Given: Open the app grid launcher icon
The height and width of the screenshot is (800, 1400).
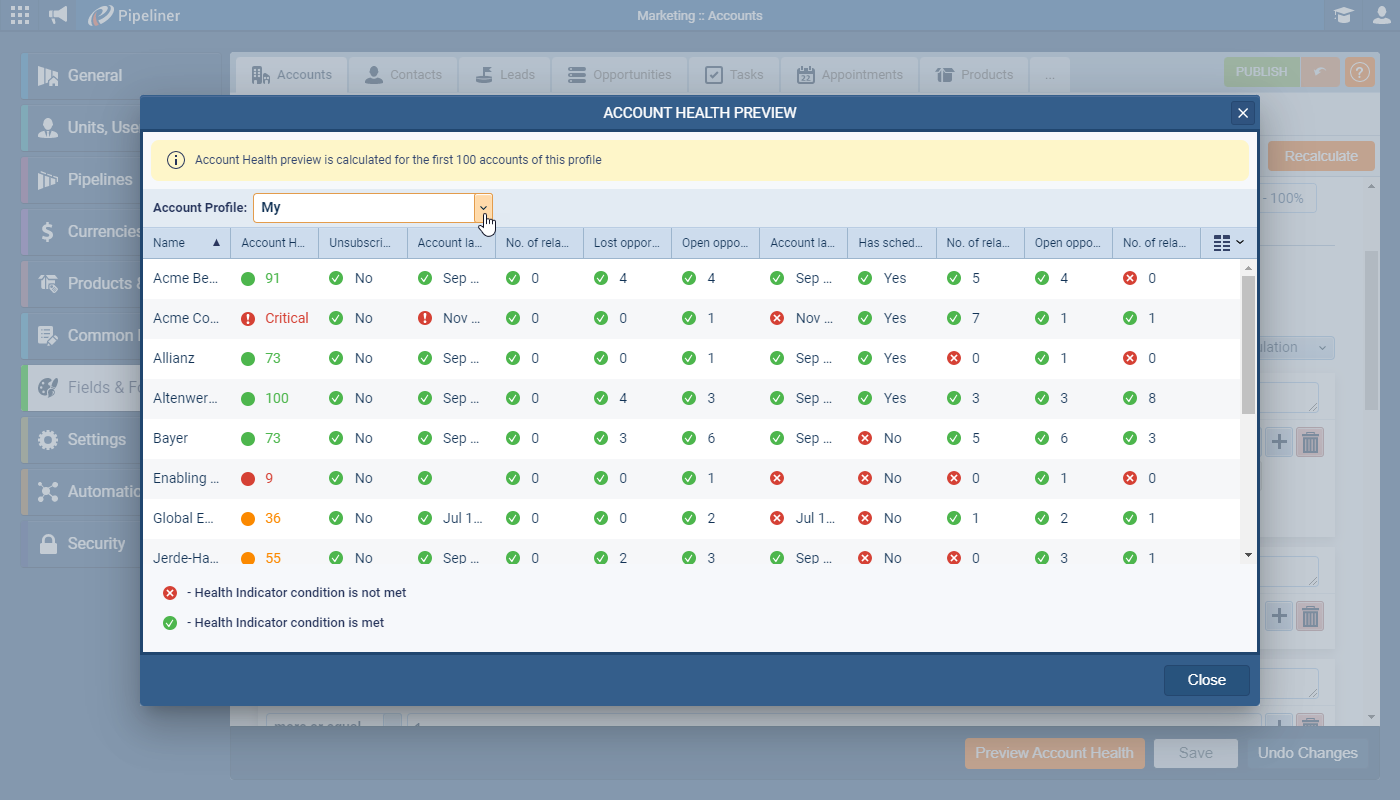Looking at the screenshot, I should pos(20,15).
